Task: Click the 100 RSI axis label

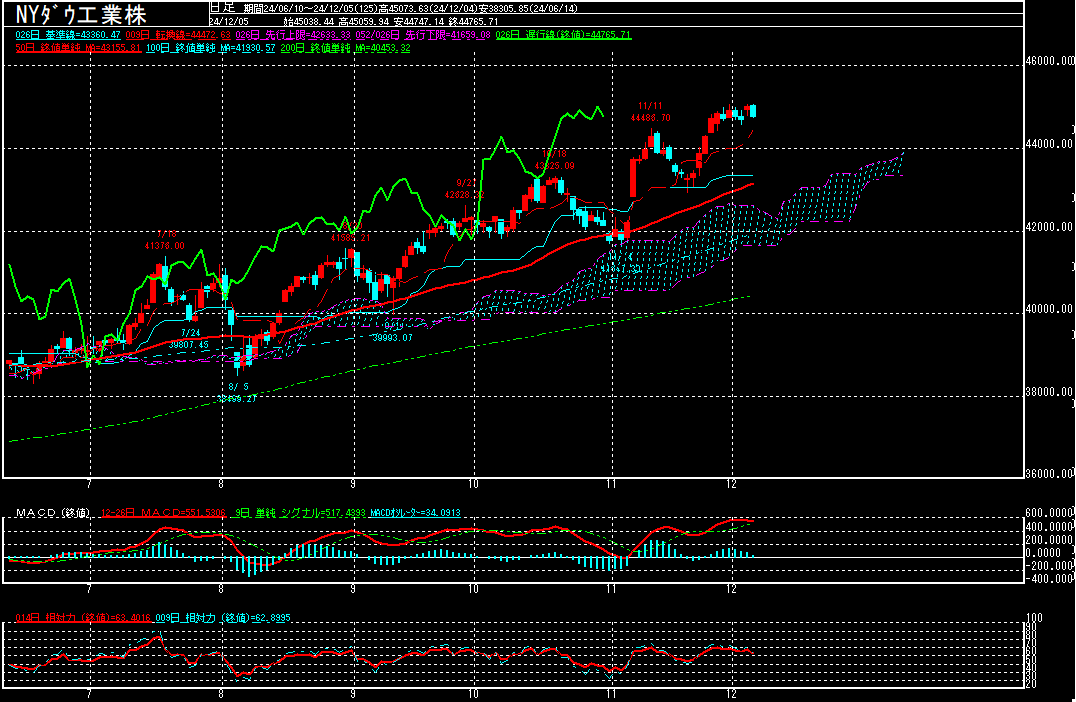Action: coord(1033,618)
